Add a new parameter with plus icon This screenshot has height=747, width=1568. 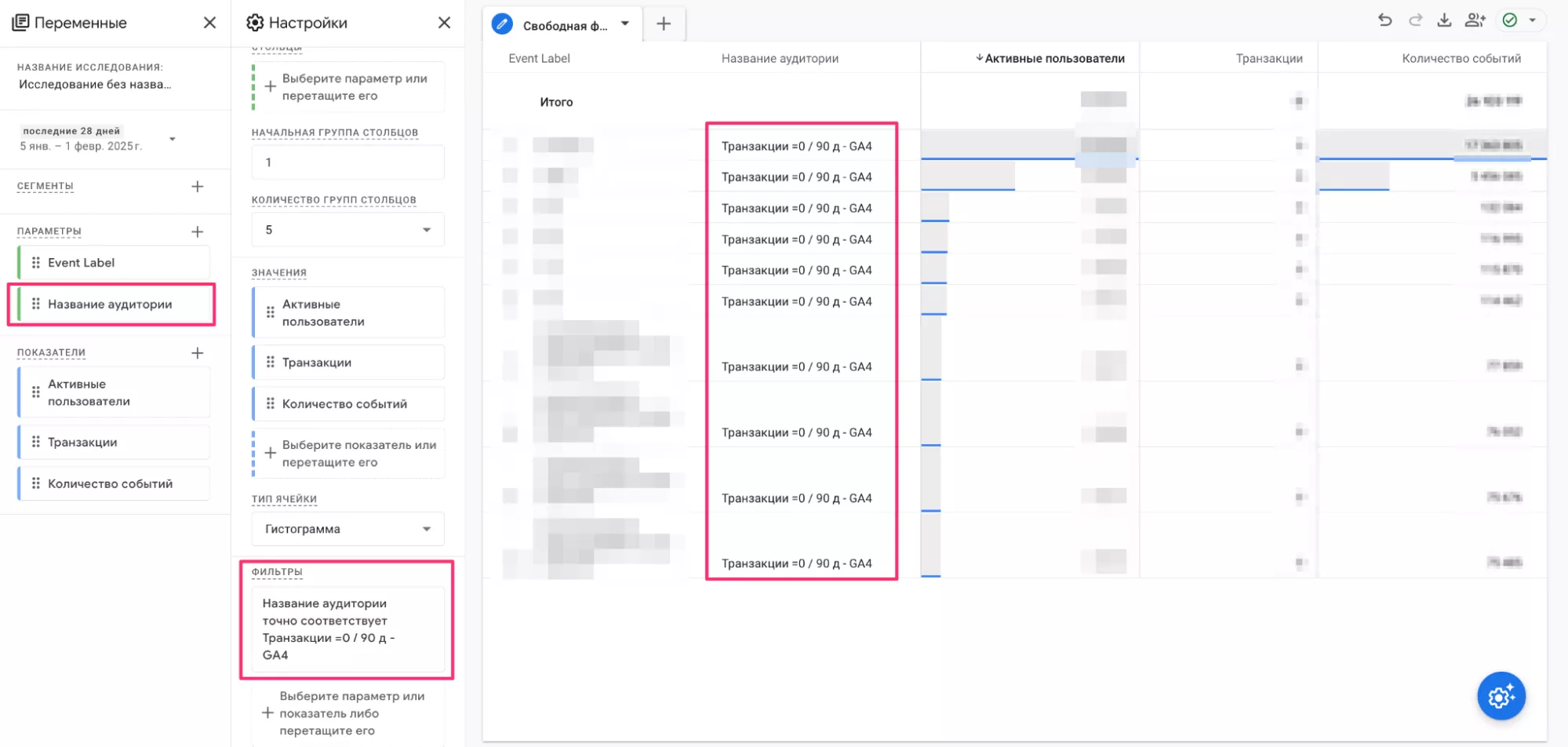(x=197, y=231)
